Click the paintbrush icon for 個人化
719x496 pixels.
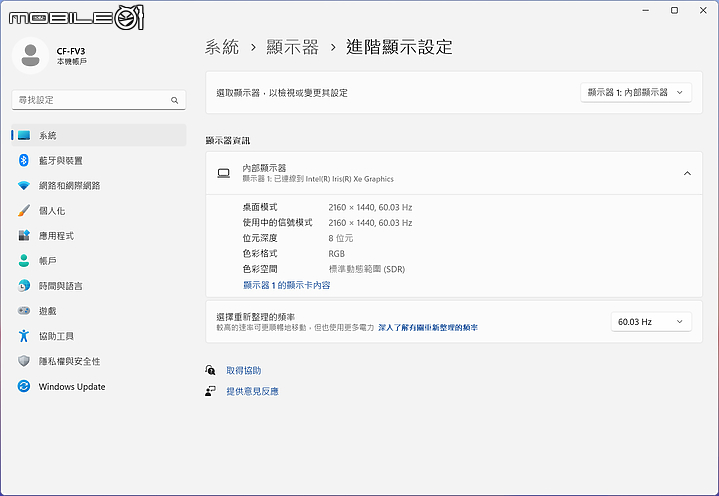pyautogui.click(x=24, y=210)
